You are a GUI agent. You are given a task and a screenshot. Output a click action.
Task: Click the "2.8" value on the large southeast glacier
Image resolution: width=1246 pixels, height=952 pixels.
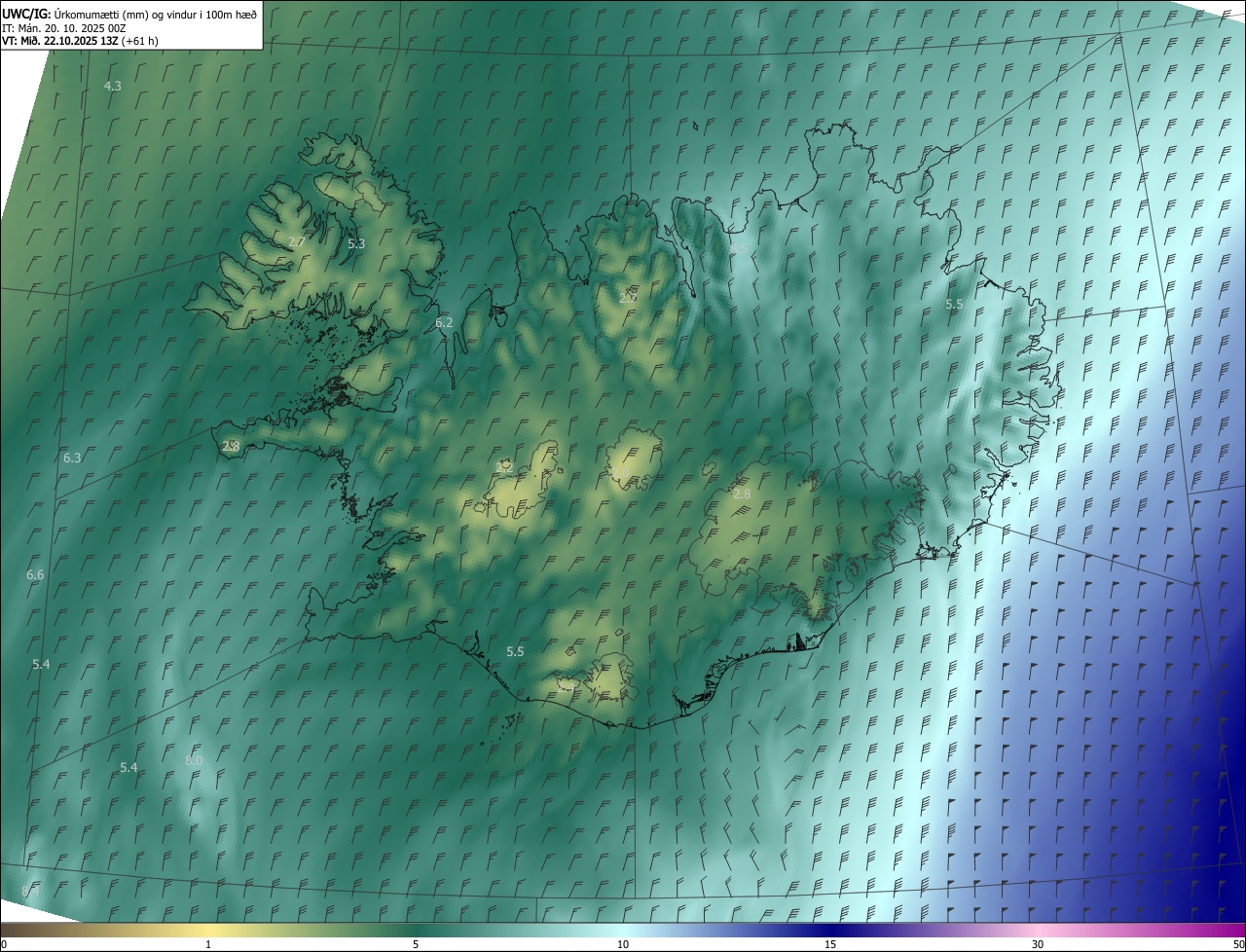coord(742,494)
